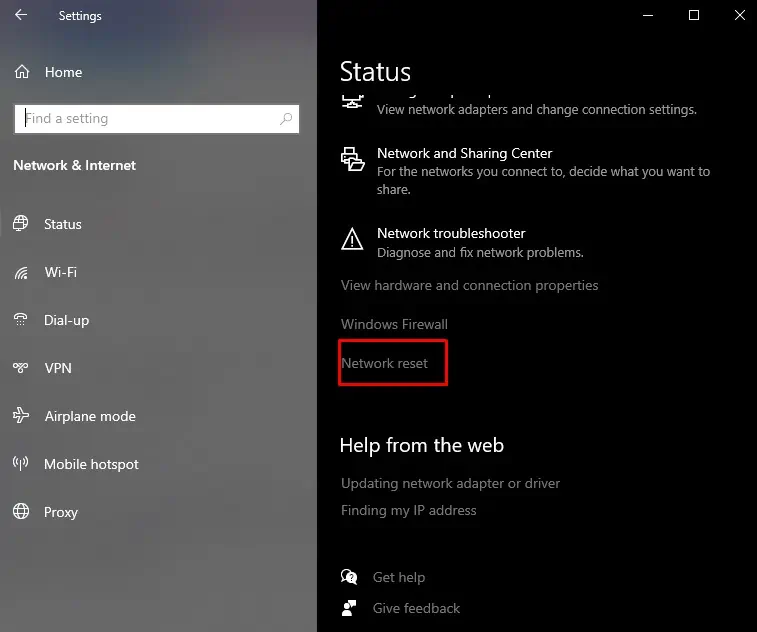The width and height of the screenshot is (757, 632).
Task: Select the Airplane mode plane icon
Action: (x=21, y=415)
